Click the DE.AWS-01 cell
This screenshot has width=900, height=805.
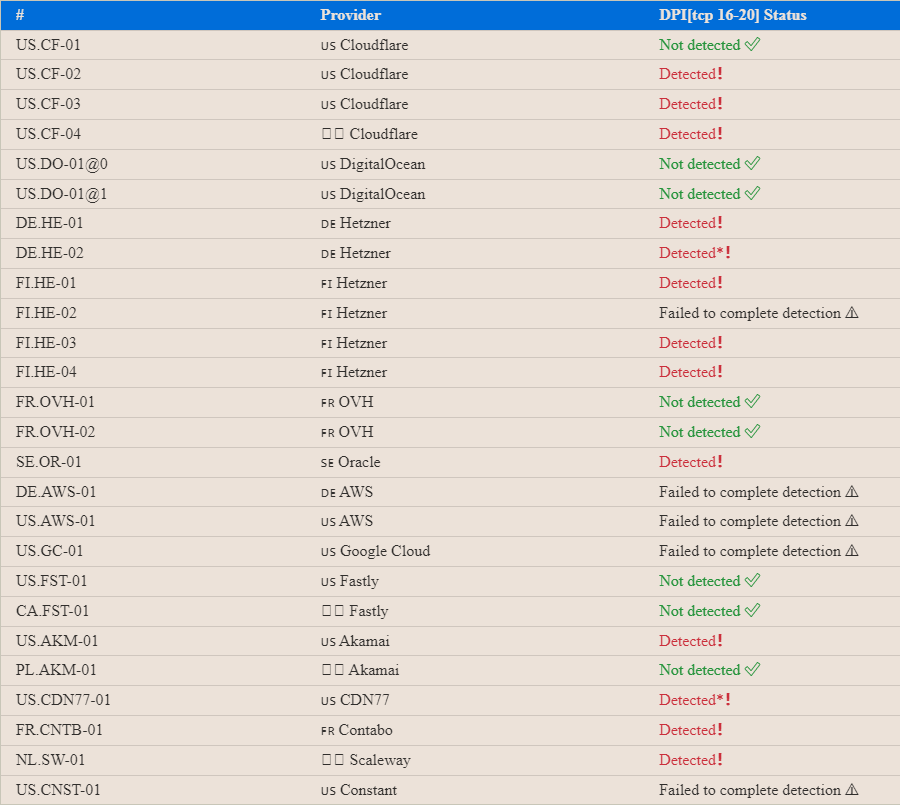pyautogui.click(x=56, y=491)
